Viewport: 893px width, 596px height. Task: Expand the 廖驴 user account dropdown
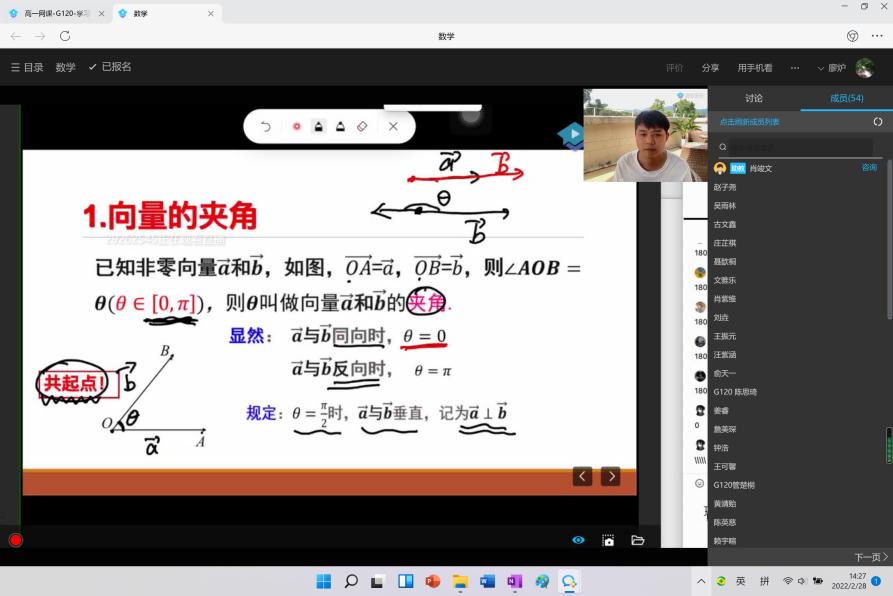pyautogui.click(x=832, y=68)
